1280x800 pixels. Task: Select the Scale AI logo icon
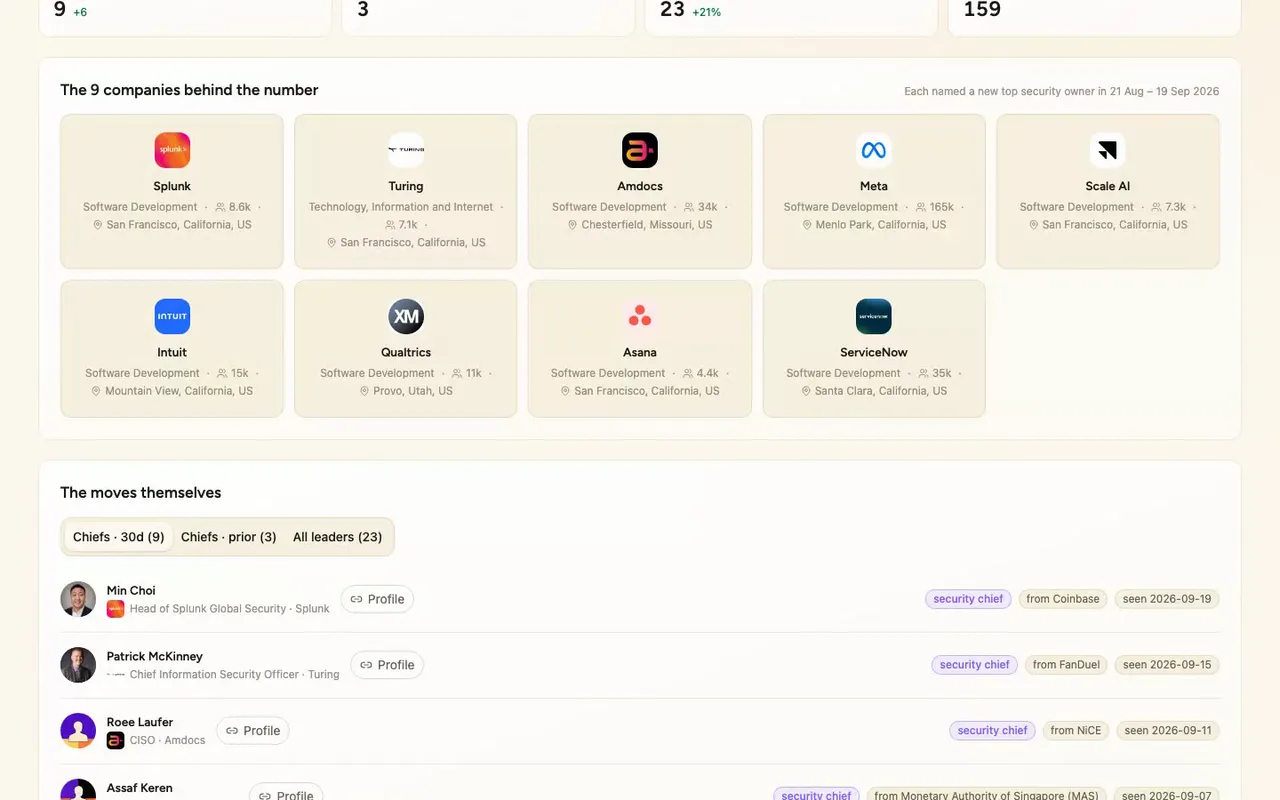pyautogui.click(x=1108, y=150)
